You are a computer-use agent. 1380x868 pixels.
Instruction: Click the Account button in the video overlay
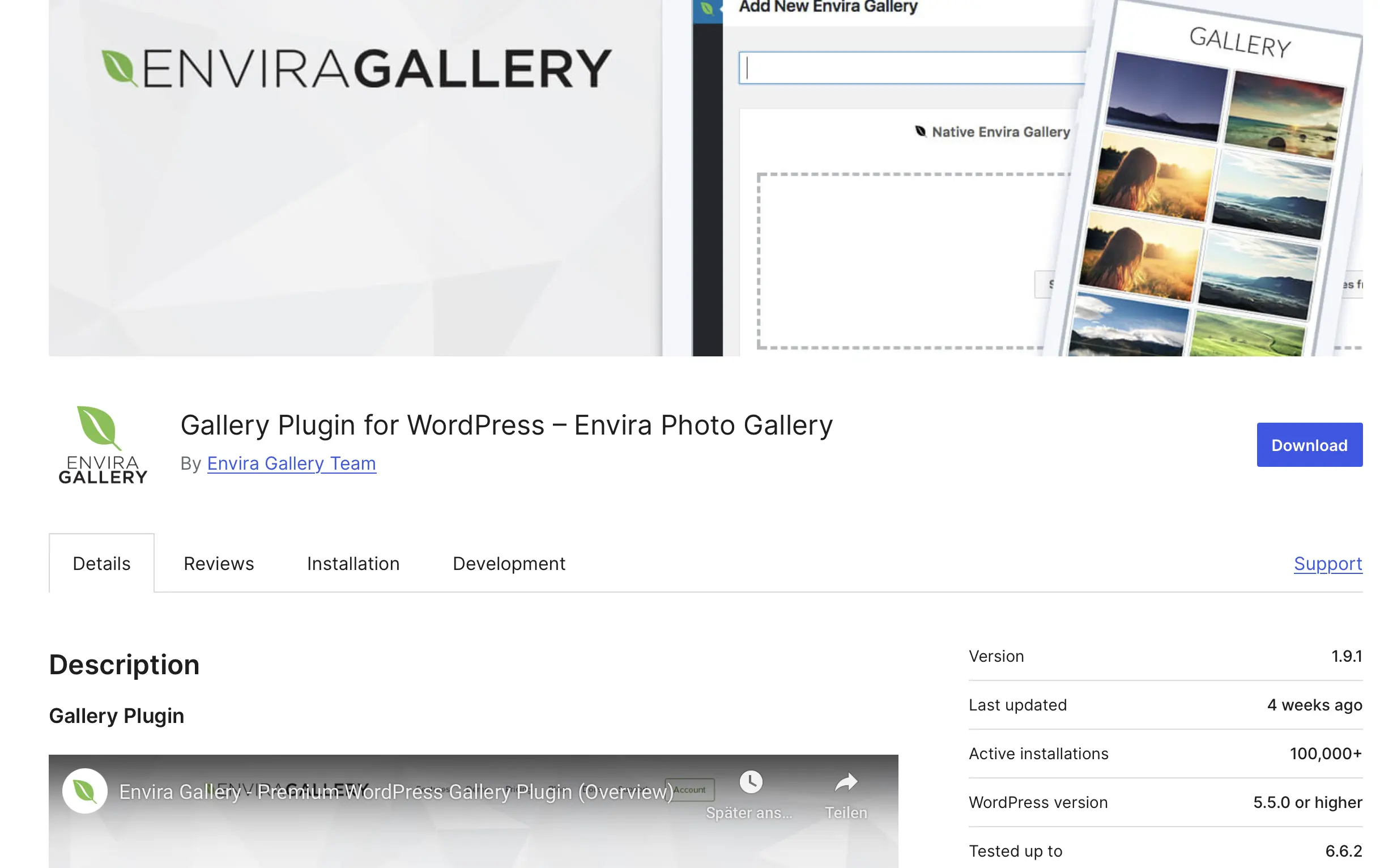pyautogui.click(x=690, y=789)
